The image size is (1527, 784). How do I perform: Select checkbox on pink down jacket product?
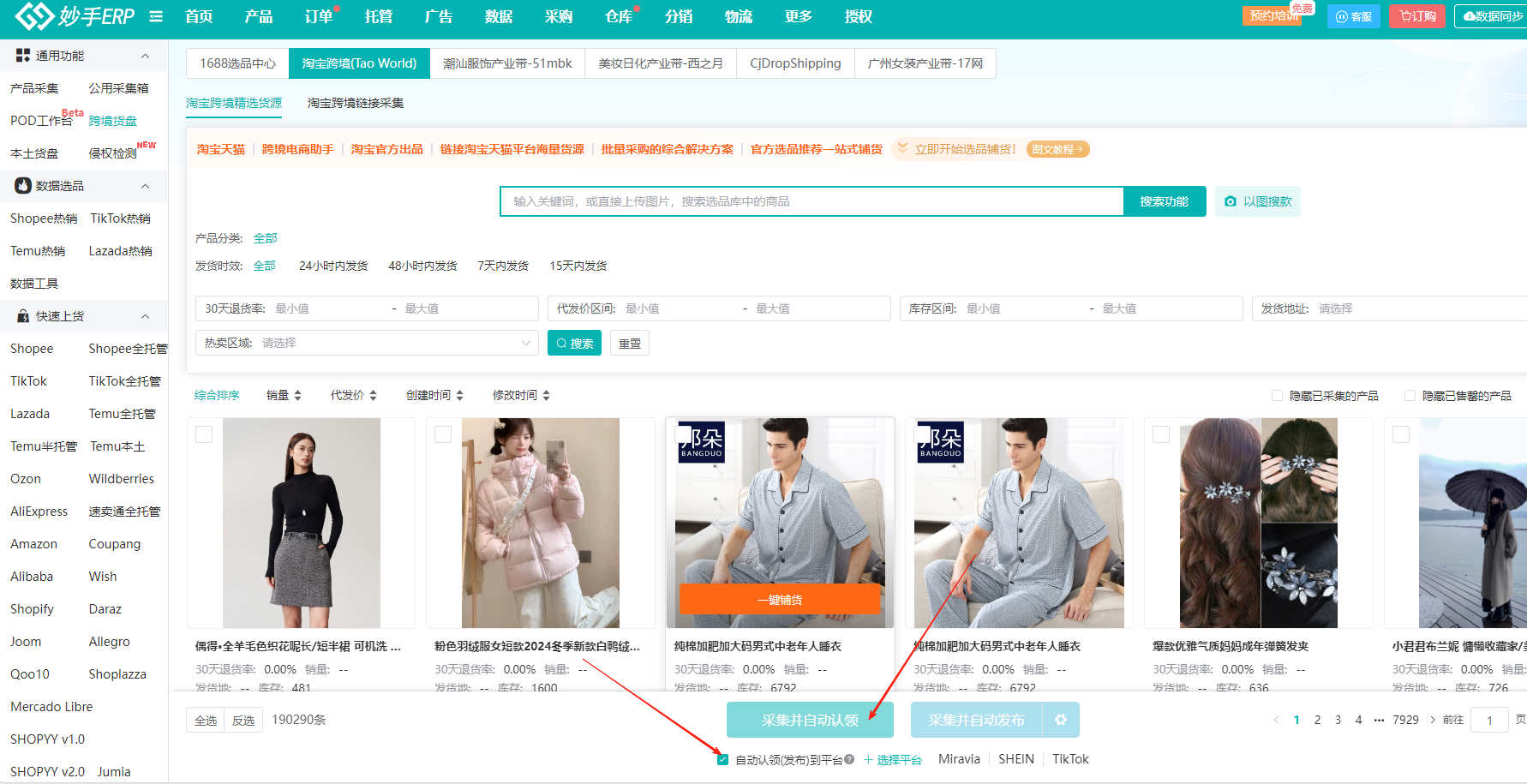[x=443, y=434]
